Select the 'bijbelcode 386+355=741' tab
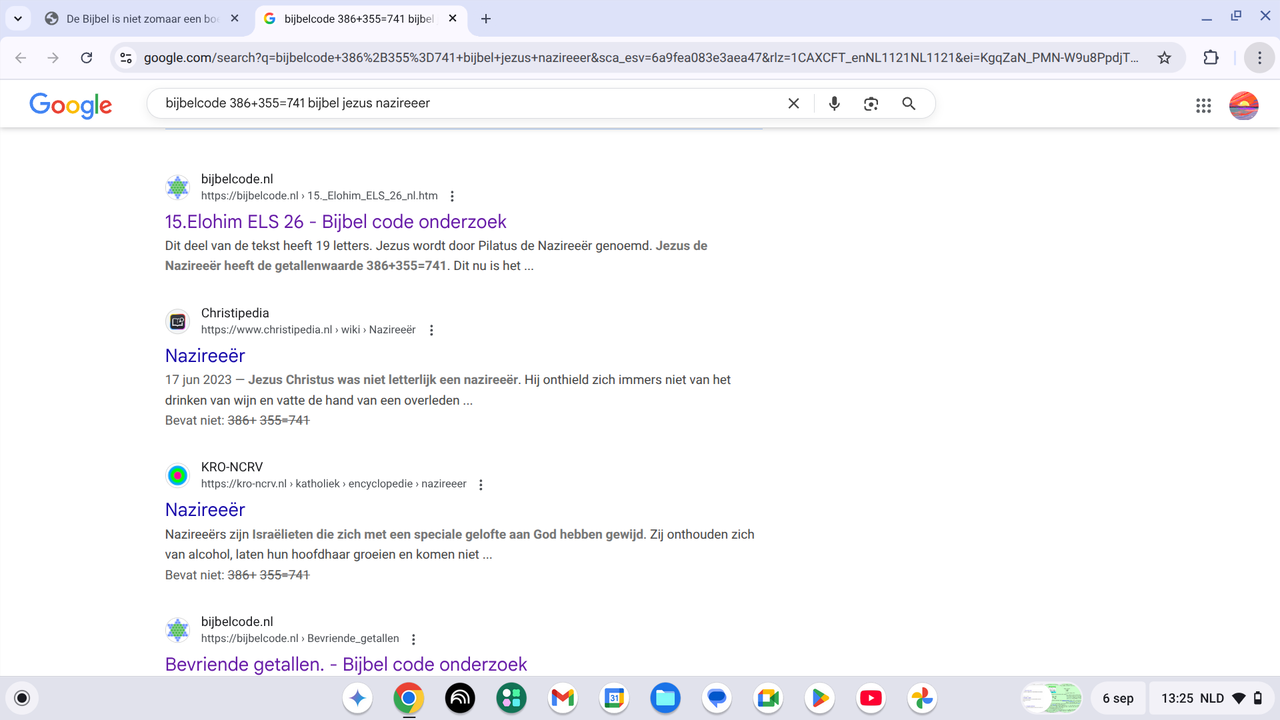The width and height of the screenshot is (1280, 720). [x=358, y=19]
